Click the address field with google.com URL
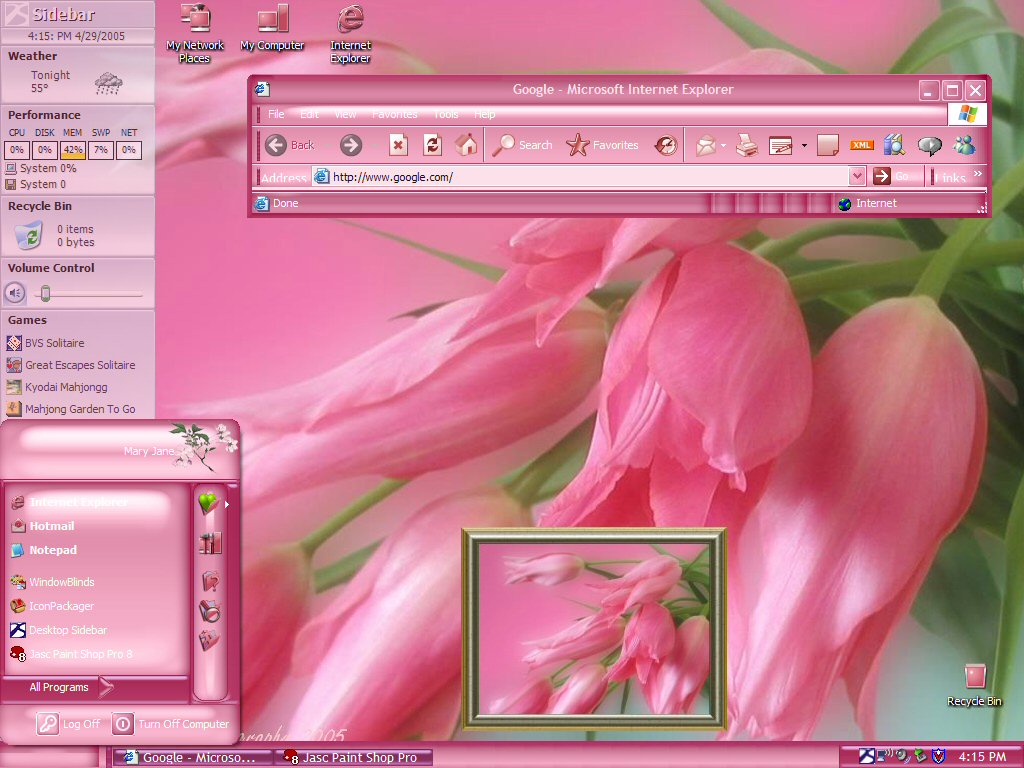The width and height of the screenshot is (1024, 768). pos(581,176)
